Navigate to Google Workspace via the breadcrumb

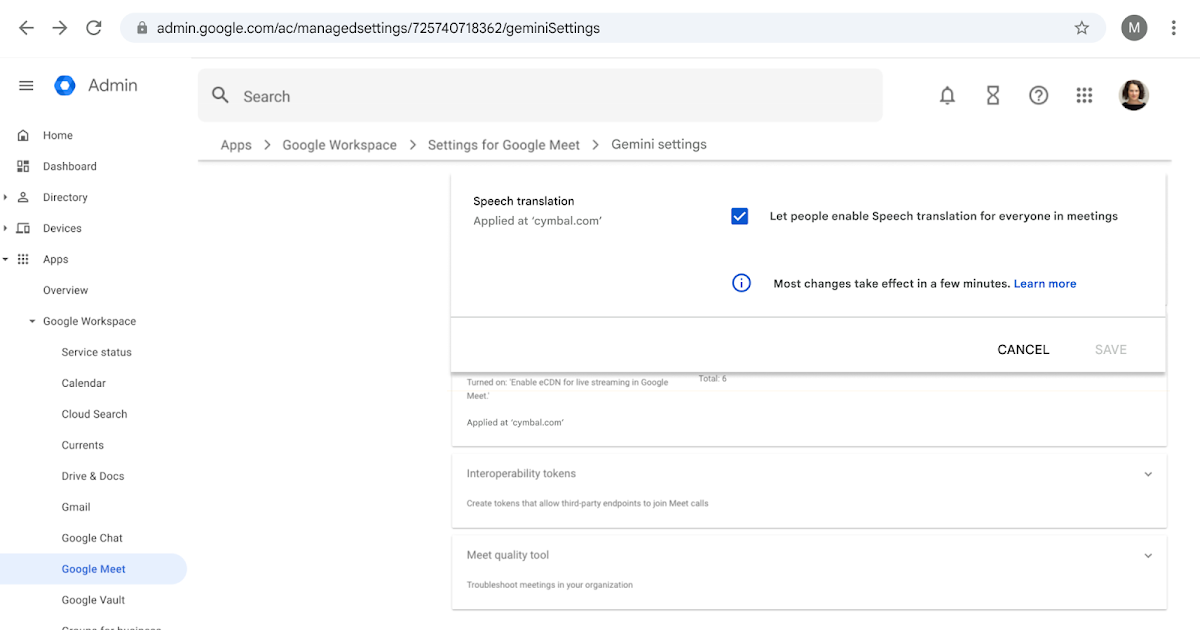click(339, 144)
